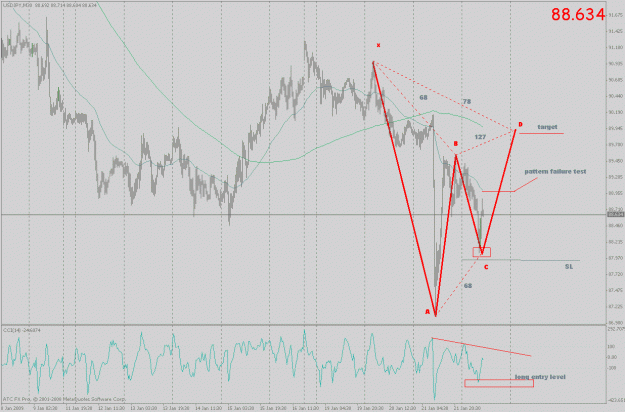Select the "pattern failure test" label
Screen dimensions: 625x412
pyautogui.click(x=555, y=171)
